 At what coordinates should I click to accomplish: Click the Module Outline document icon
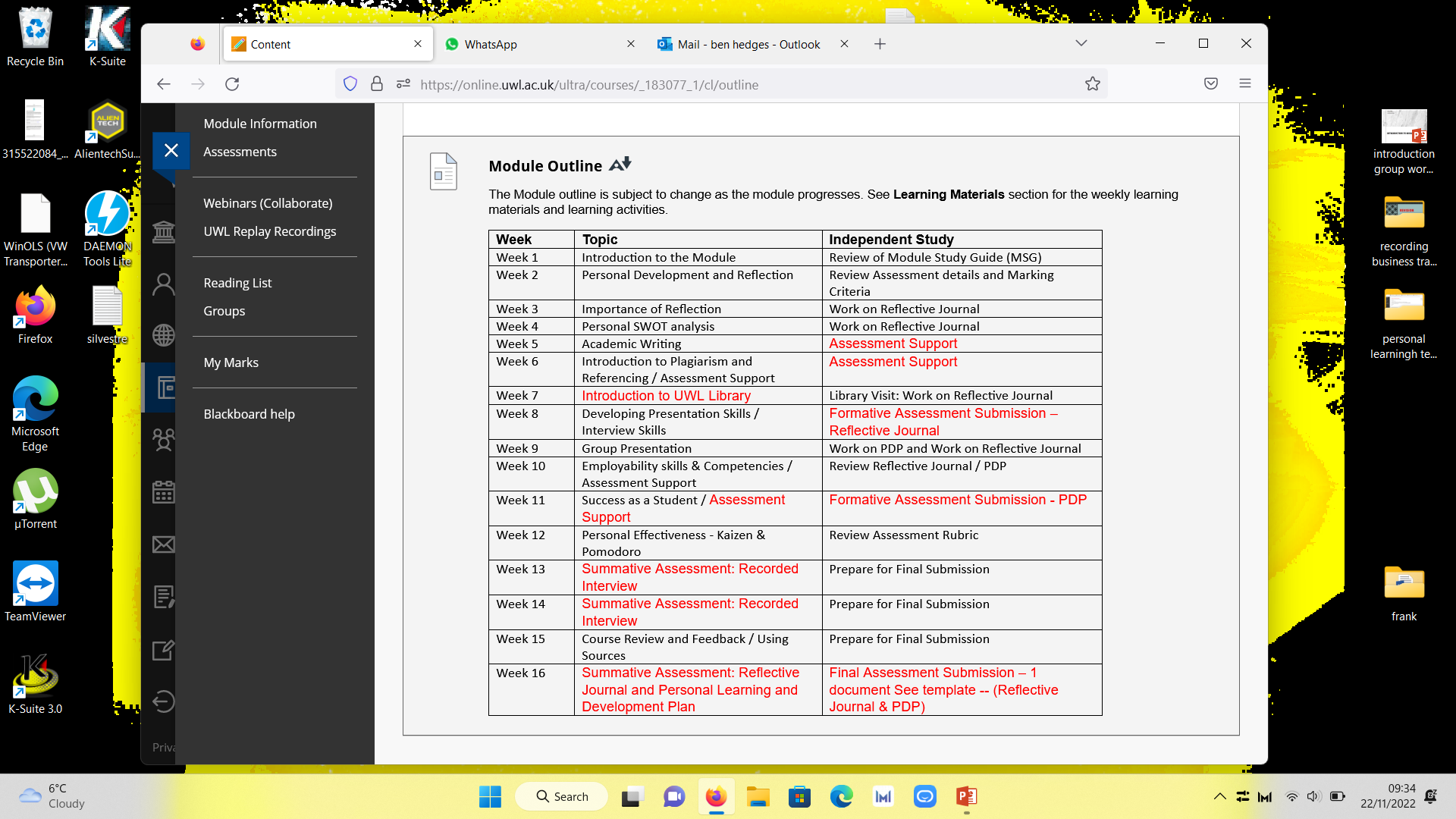[443, 171]
